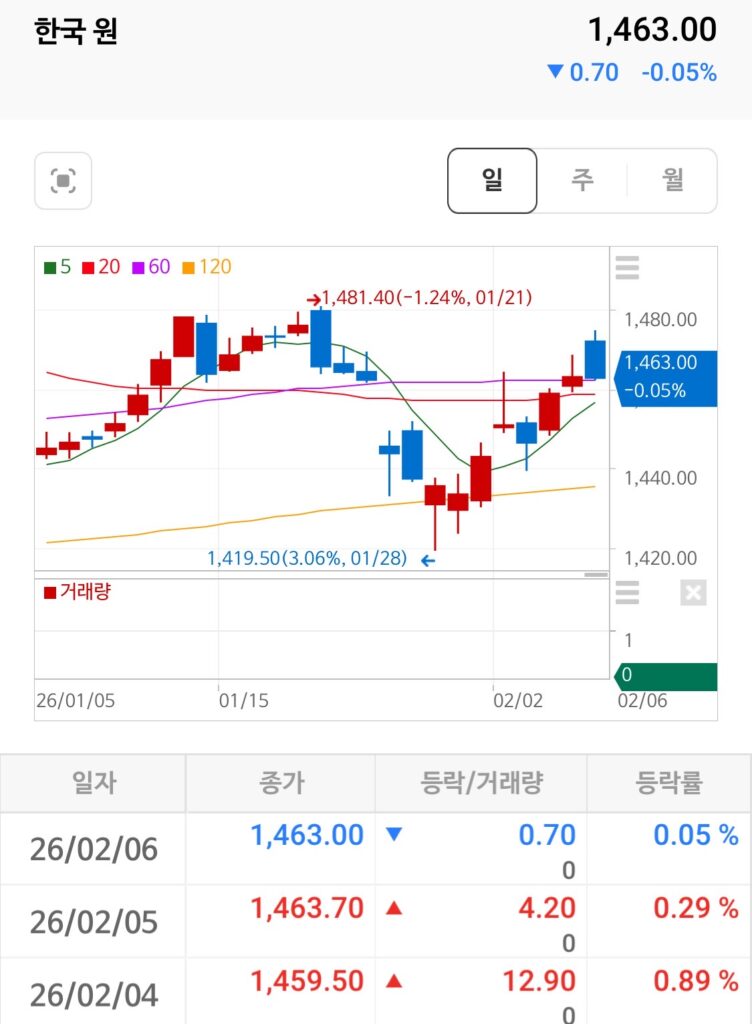This screenshot has height=1024, width=752.
Task: Toggle the 60-day moving average legend
Action: (x=151, y=267)
